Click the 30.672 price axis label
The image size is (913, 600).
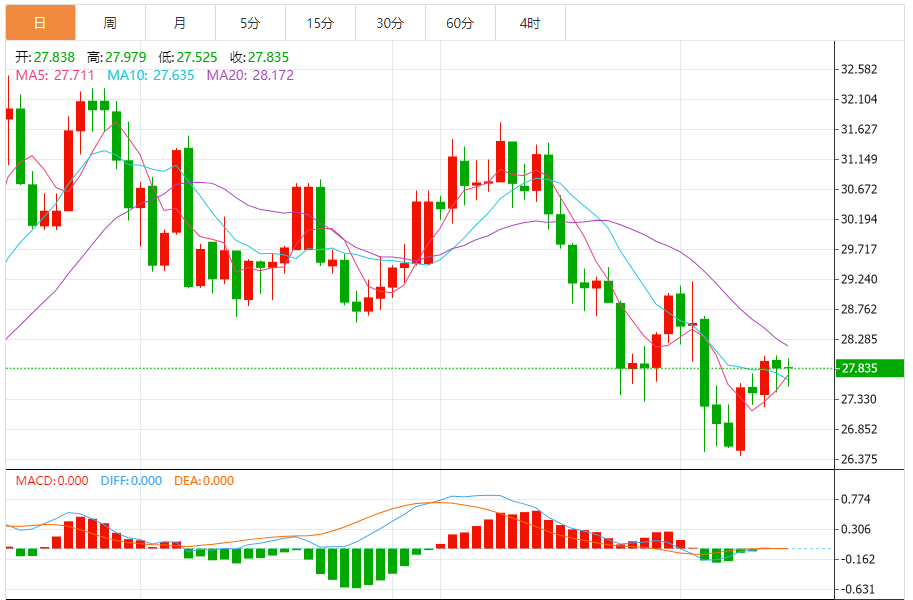click(859, 189)
